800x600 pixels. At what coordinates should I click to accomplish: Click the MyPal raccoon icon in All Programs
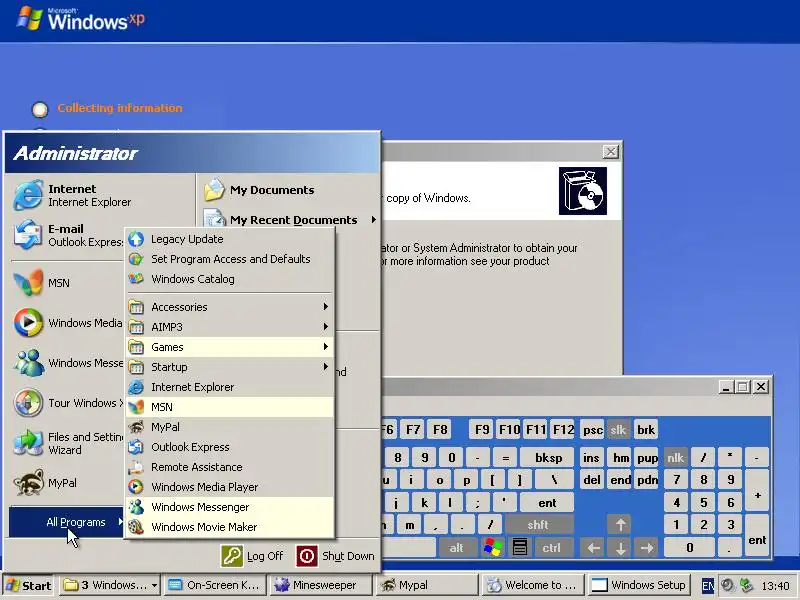(136, 427)
